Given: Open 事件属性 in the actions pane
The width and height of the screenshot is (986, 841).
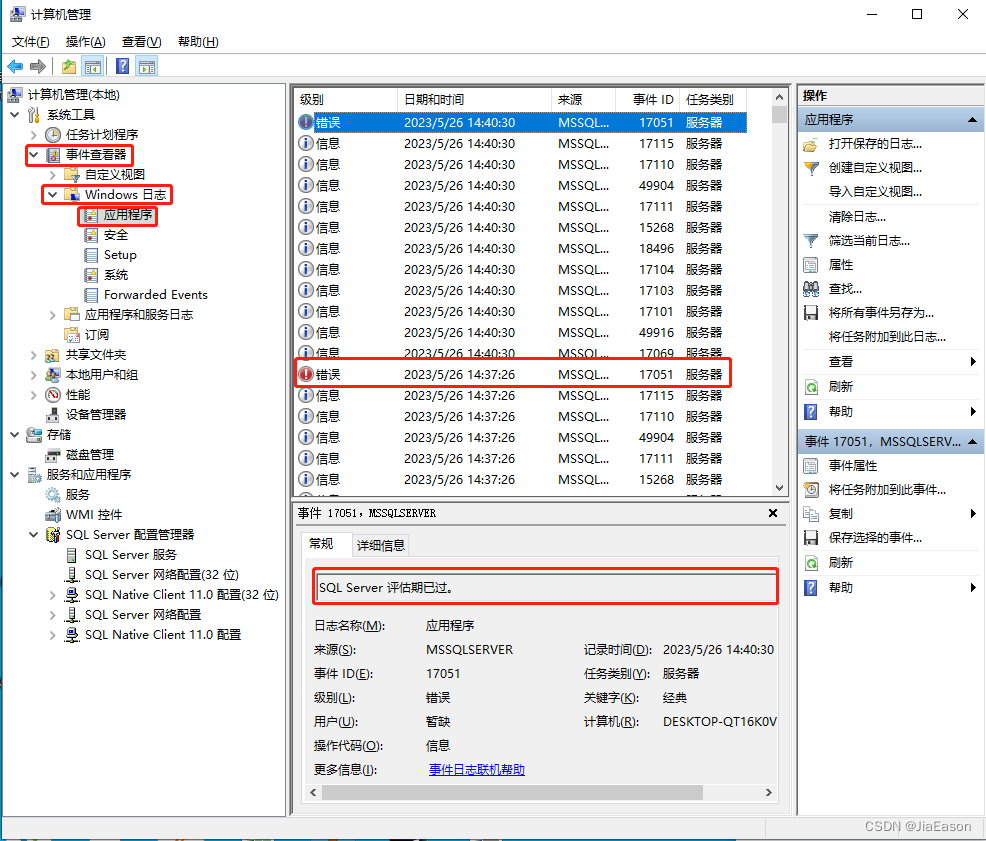Looking at the screenshot, I should point(853,465).
